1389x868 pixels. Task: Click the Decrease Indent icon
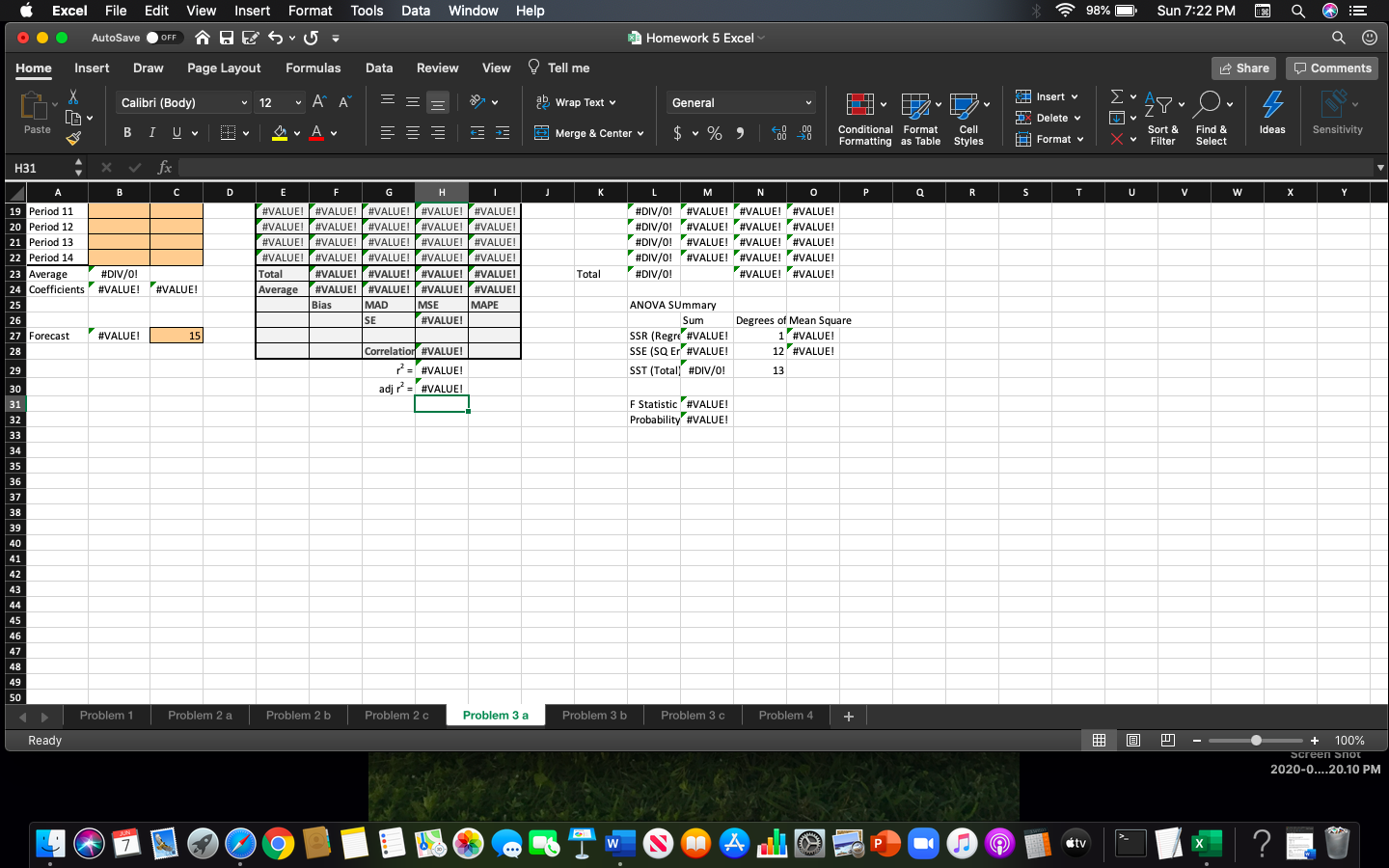(477, 133)
